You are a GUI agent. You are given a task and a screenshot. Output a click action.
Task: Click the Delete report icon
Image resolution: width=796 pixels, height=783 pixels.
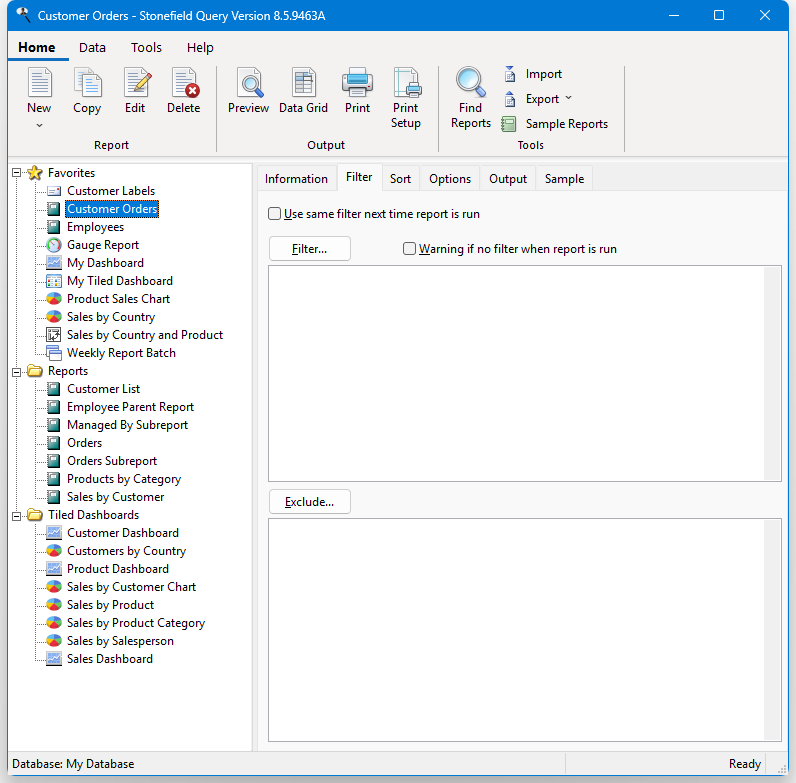(x=184, y=85)
